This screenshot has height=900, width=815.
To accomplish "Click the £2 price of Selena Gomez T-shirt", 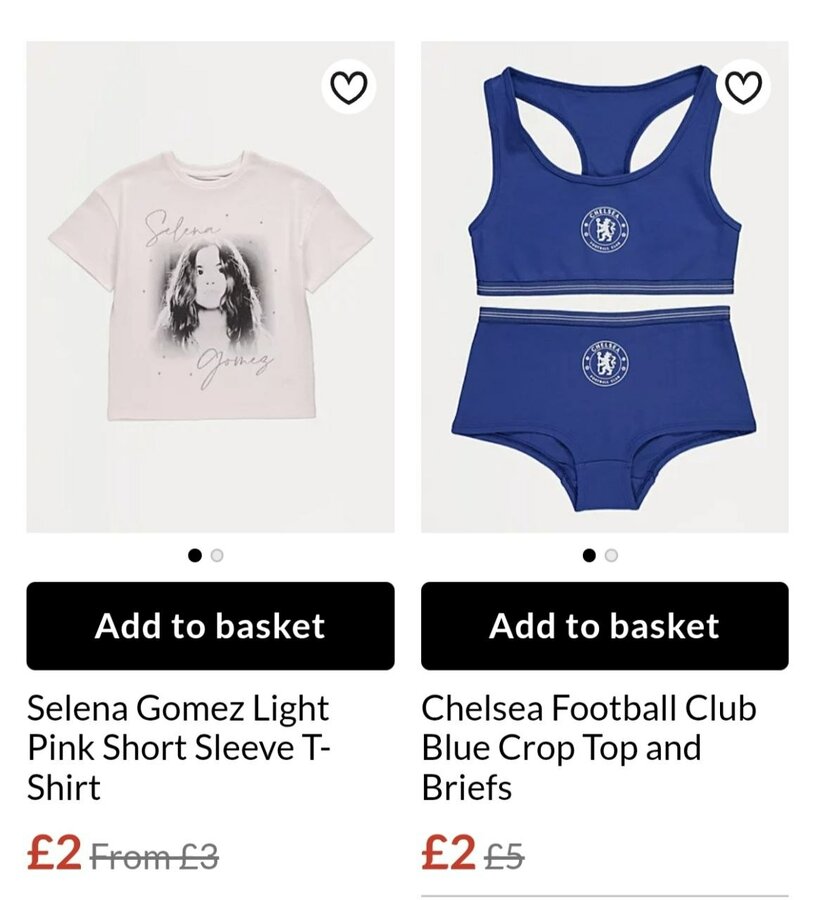I will tap(54, 852).
